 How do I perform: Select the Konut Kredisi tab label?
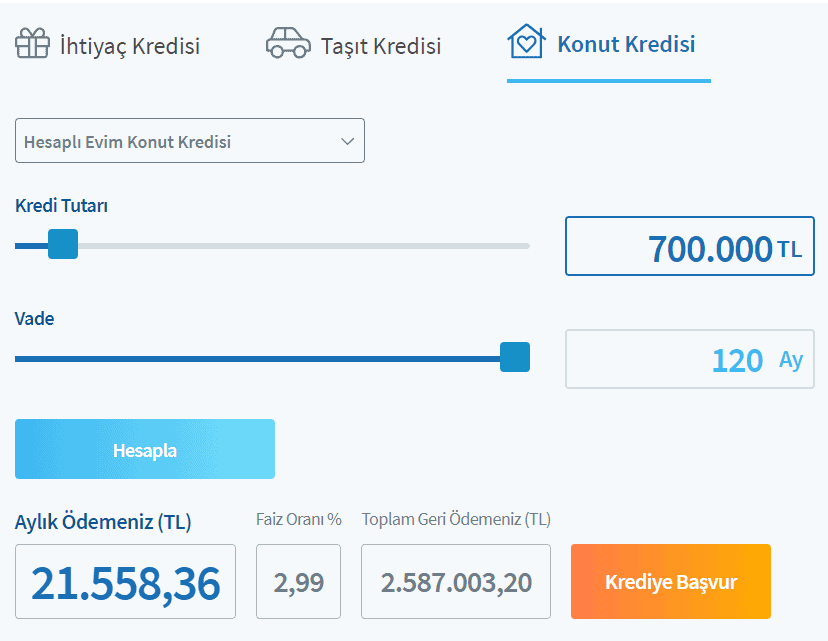[x=626, y=44]
